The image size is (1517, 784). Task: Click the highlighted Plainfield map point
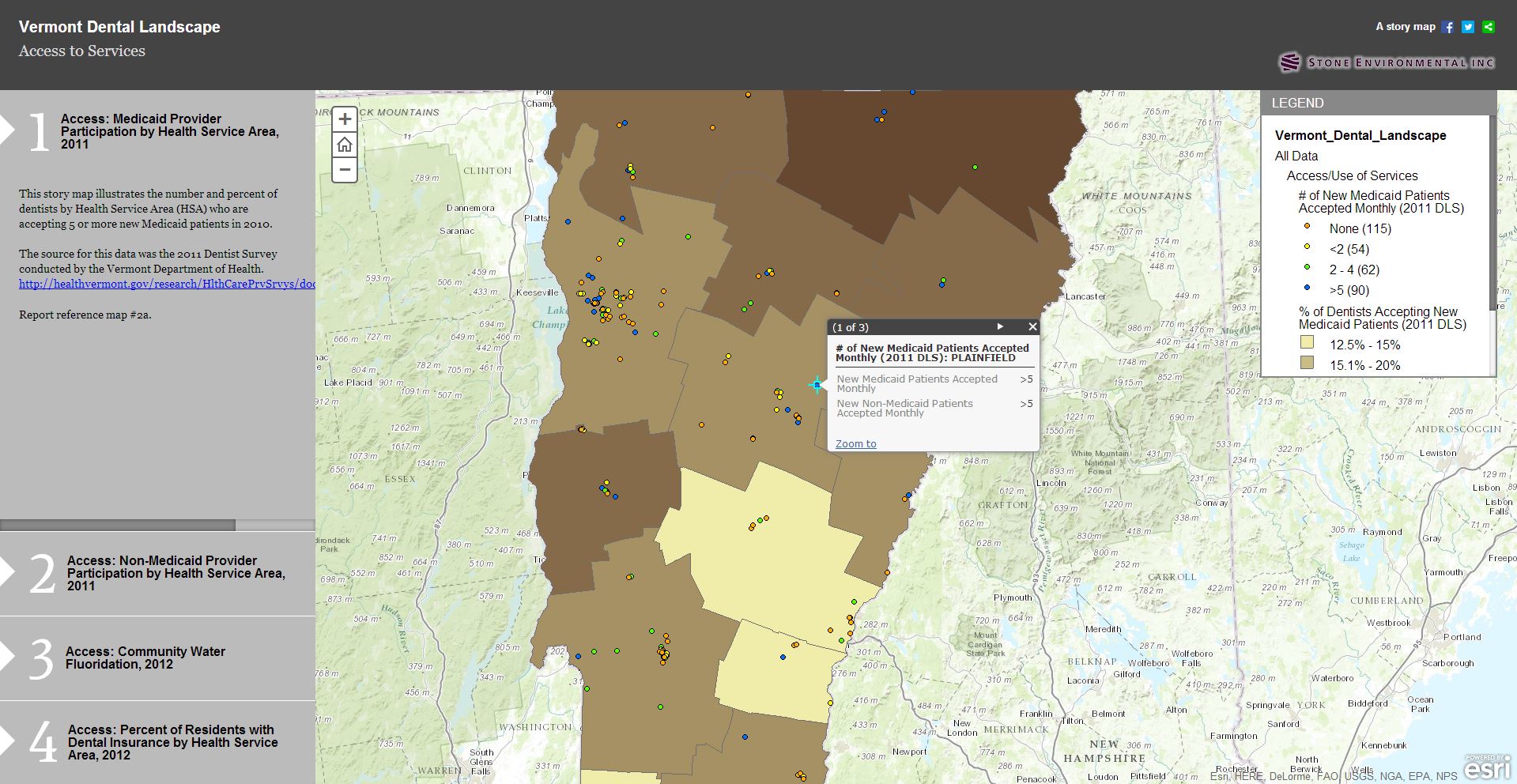point(817,385)
